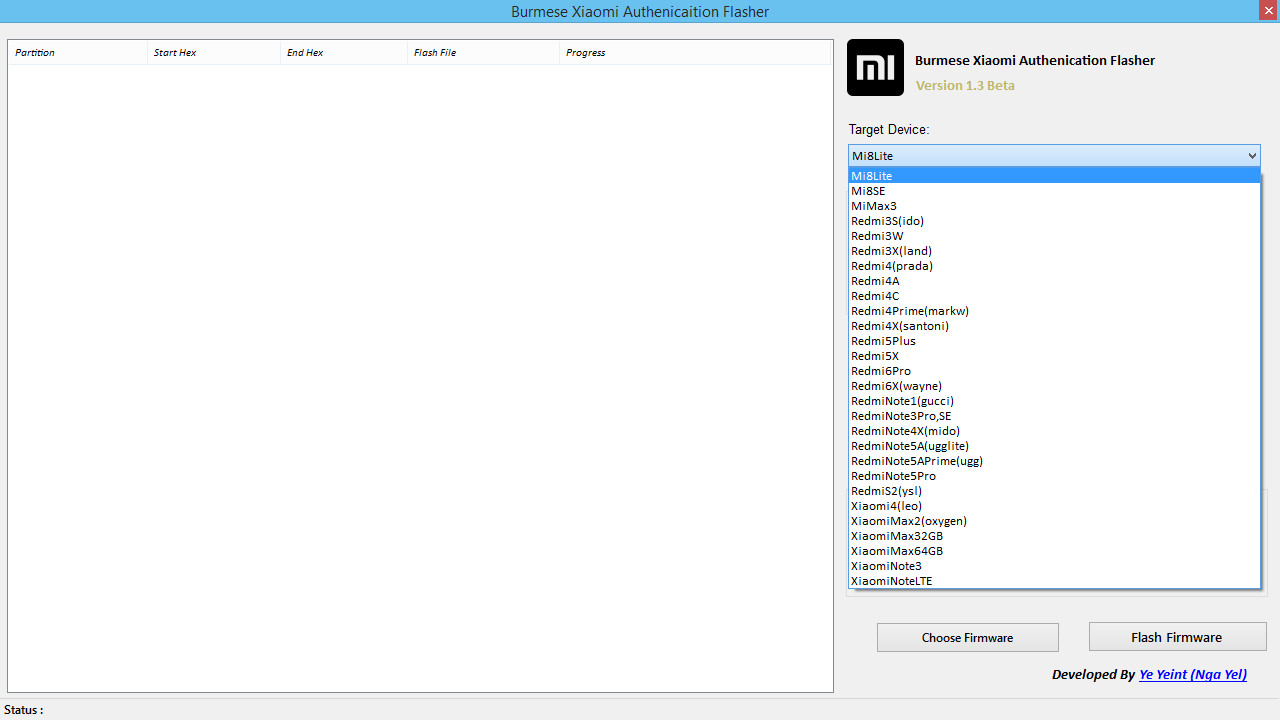Select Xiaomi4(leo) from the list
This screenshot has height=720, width=1280.
tap(1054, 506)
